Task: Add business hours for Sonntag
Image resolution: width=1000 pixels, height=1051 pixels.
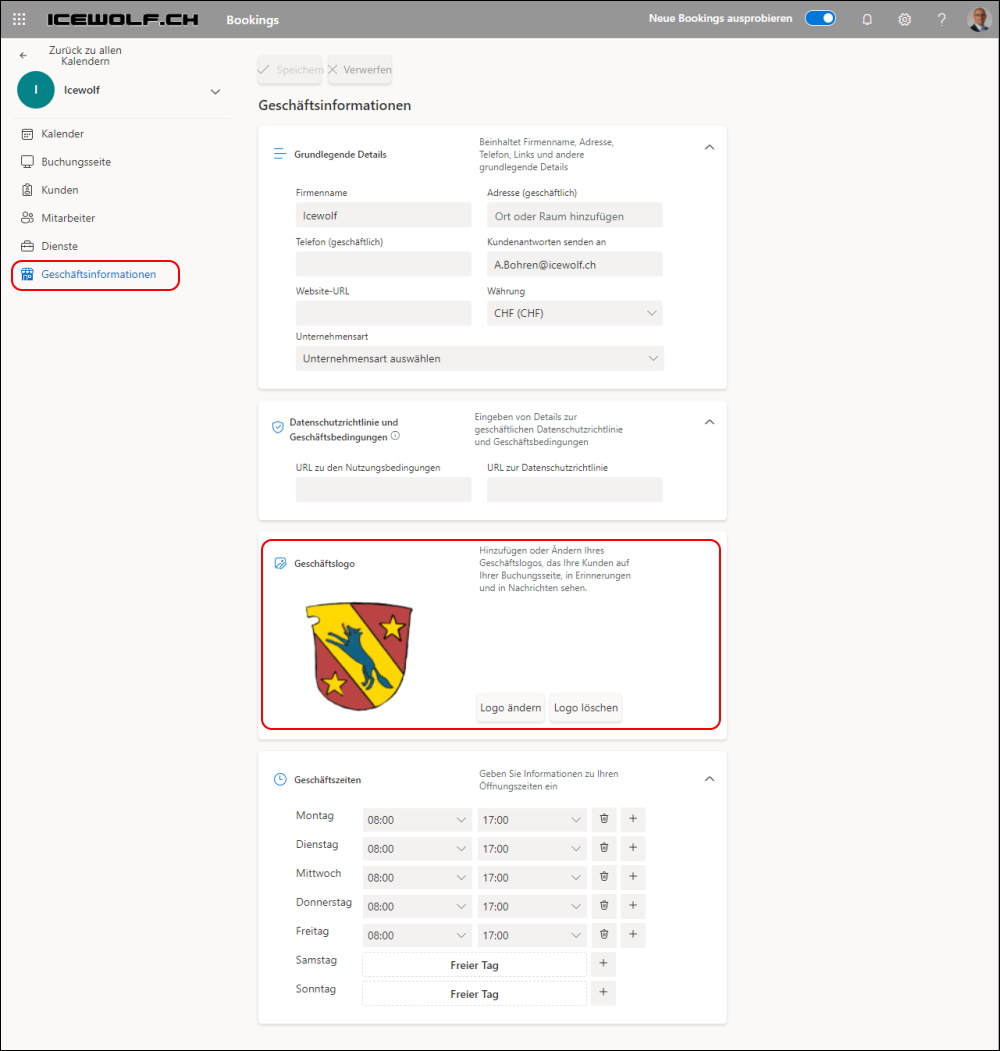Action: 603,992
